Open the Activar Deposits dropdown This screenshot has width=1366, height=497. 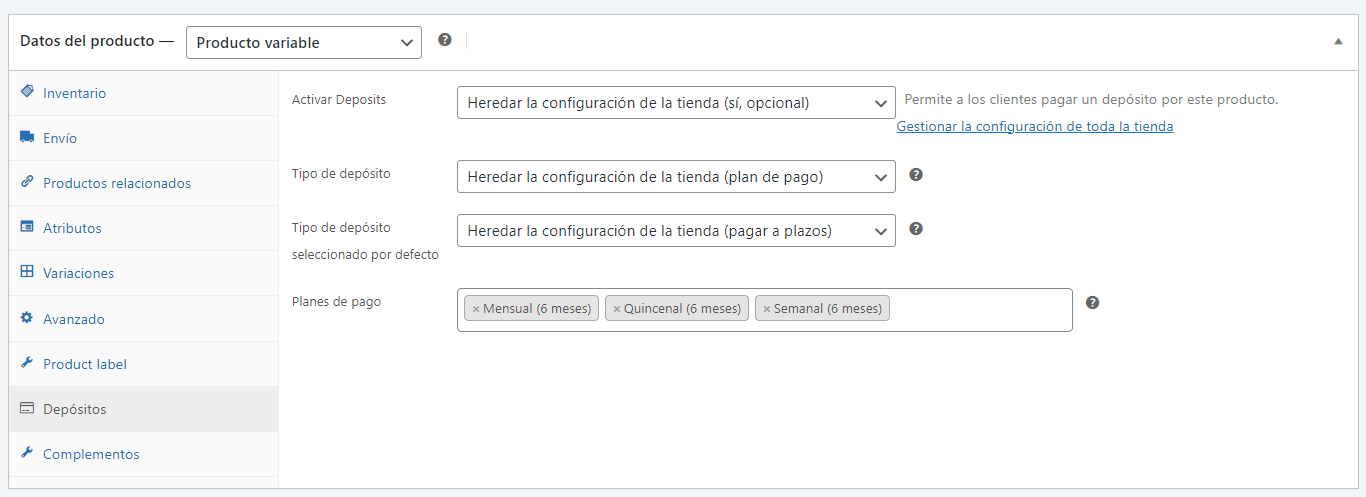(676, 103)
